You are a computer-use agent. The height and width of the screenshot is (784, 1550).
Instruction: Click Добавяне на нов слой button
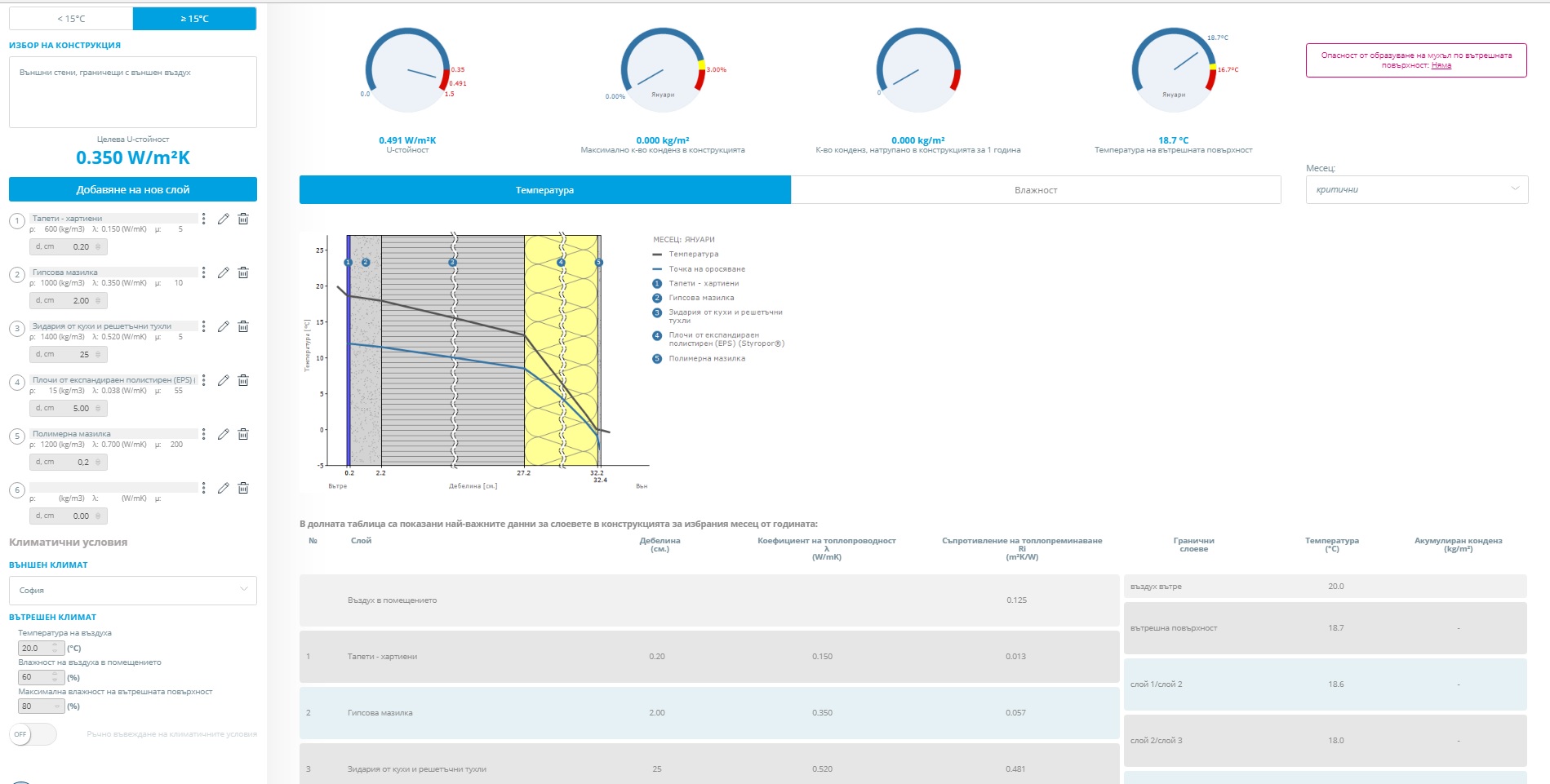pos(133,189)
